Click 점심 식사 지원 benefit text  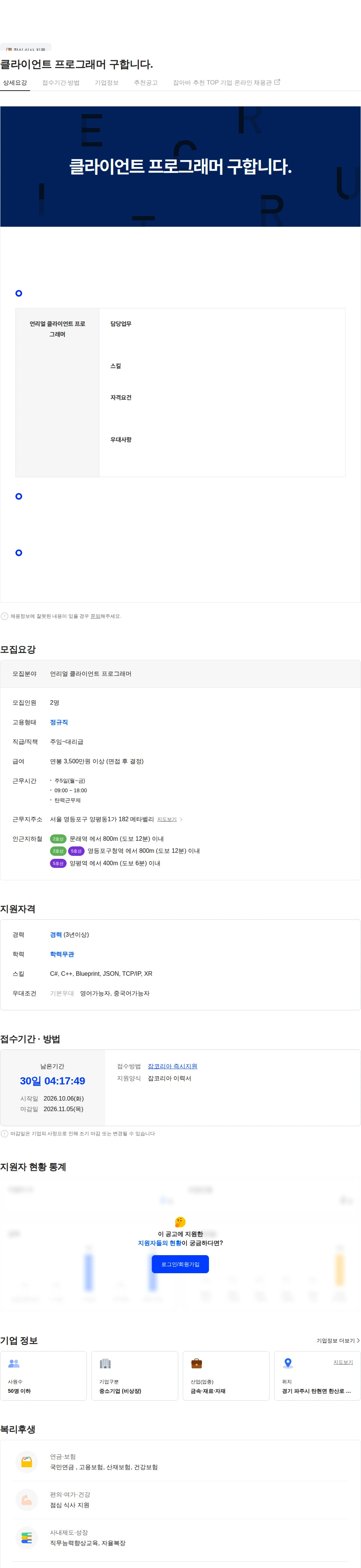point(70,1505)
